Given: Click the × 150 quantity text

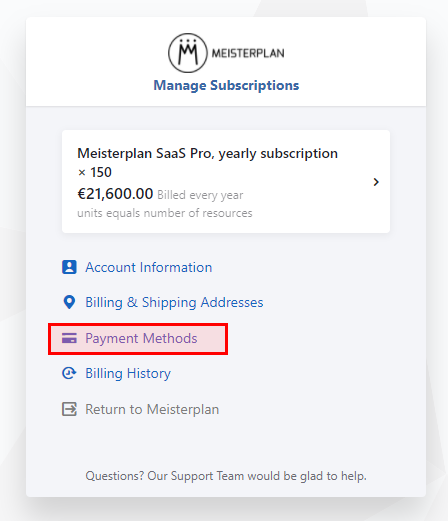Looking at the screenshot, I should pos(94,173).
